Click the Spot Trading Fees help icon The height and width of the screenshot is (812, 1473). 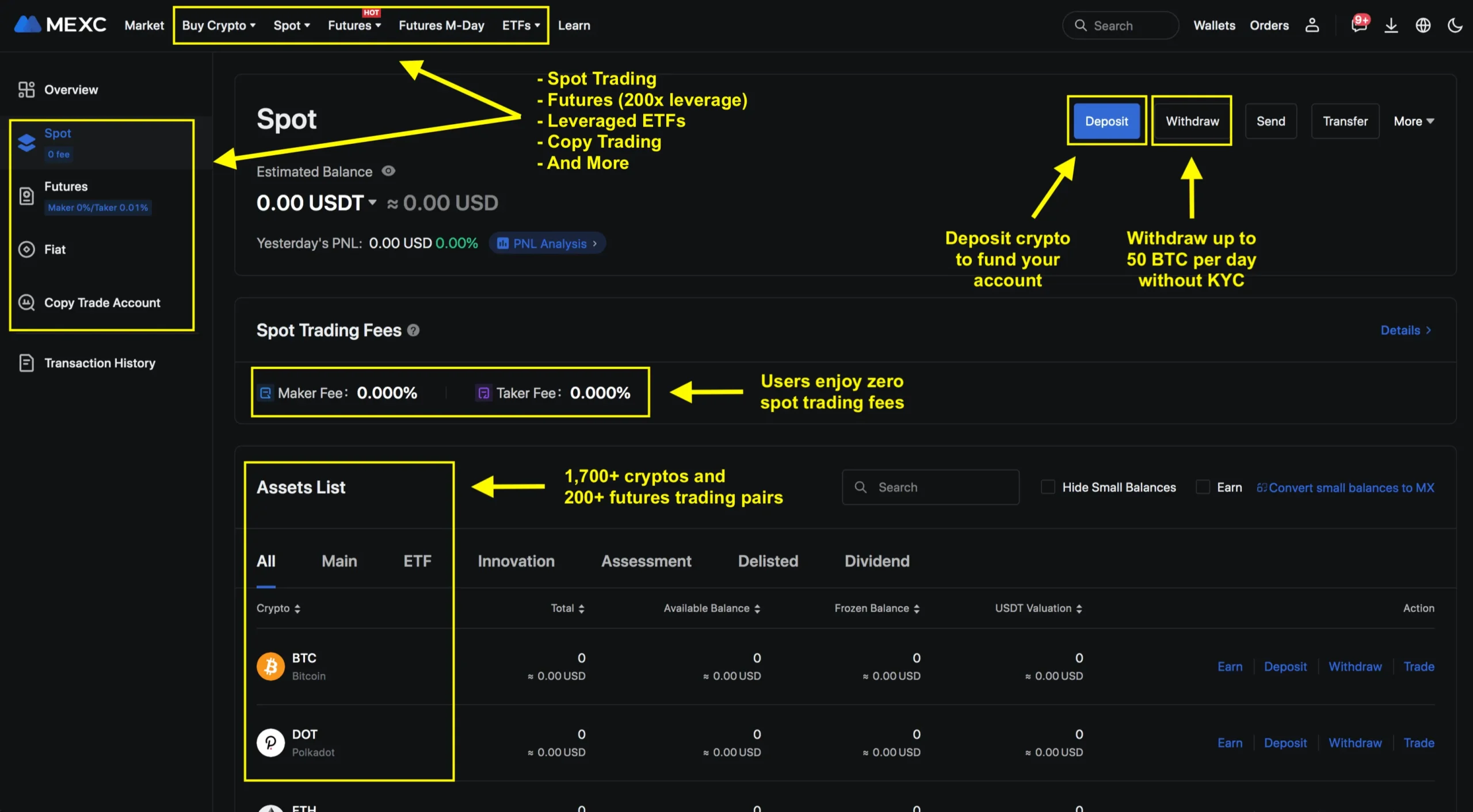click(413, 331)
